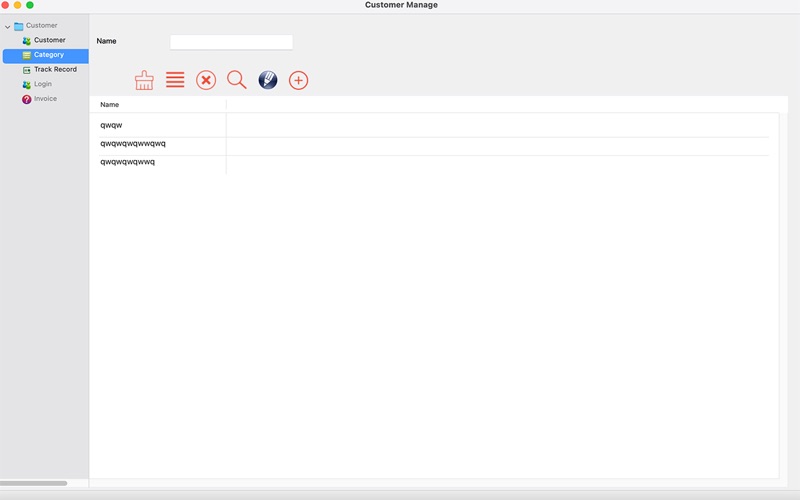800x500 pixels.
Task: Select the Login sidebar item
Action: coord(42,84)
